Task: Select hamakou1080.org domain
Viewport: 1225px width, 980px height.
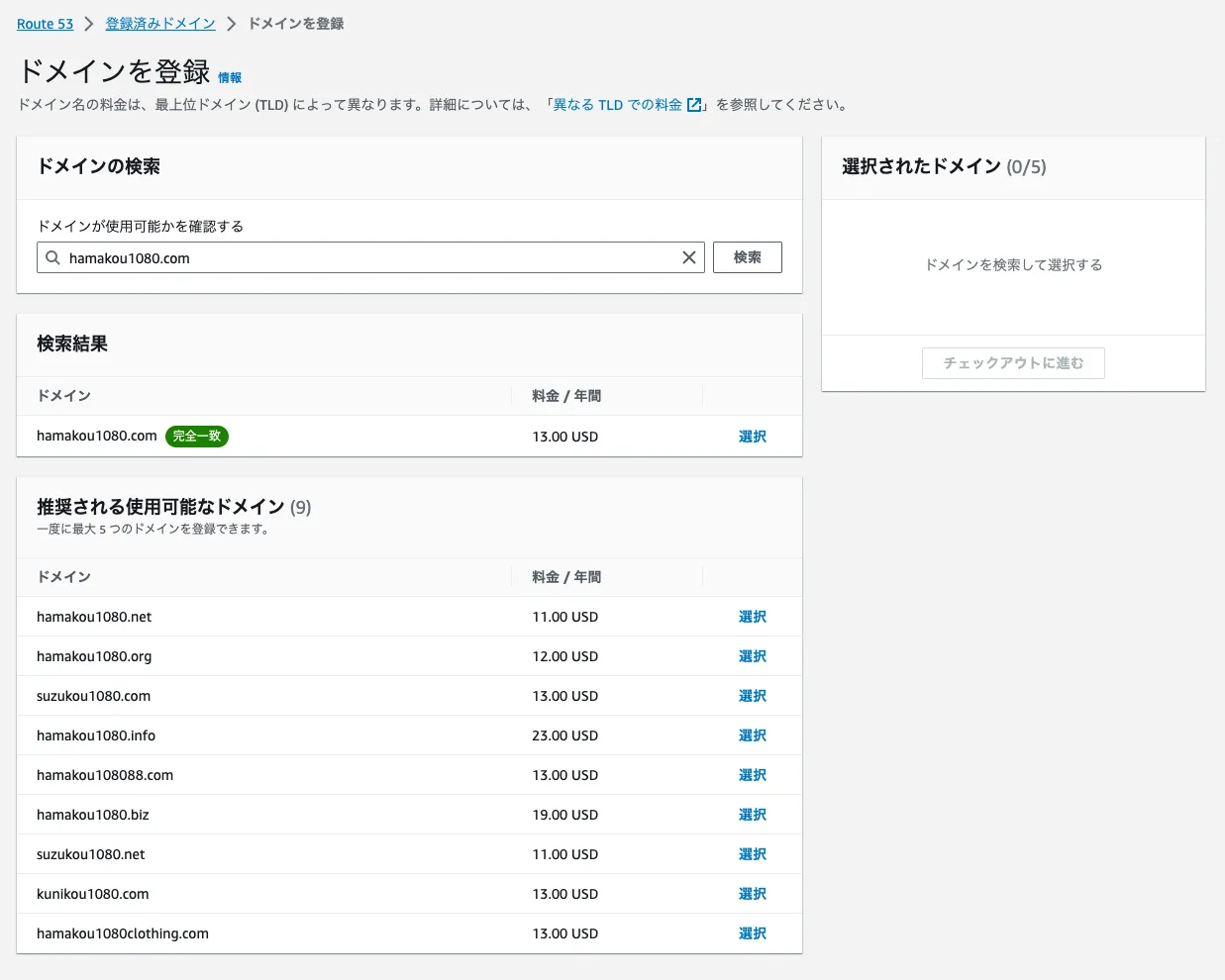Action: click(x=752, y=656)
